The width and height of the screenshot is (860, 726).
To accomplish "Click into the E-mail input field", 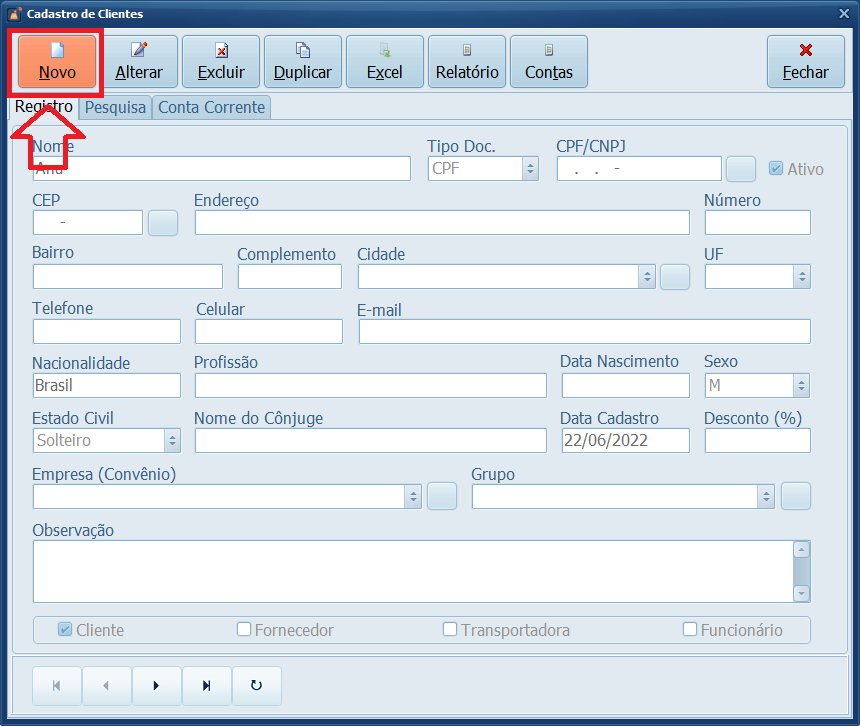I will click(x=584, y=332).
